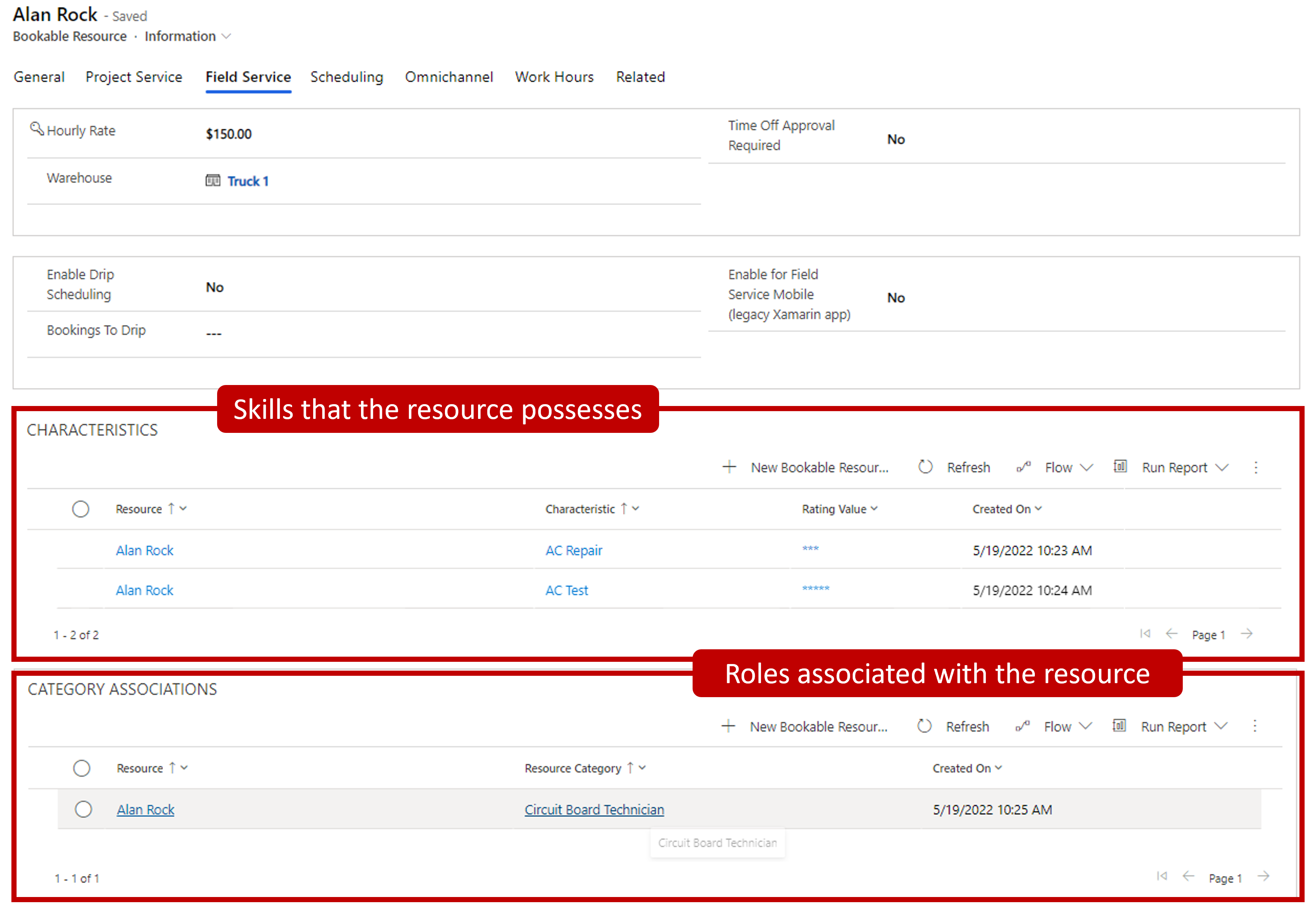Screen dimensions: 1316x911
Task: Expand Run Report menu in Characteristics
Action: 1222,467
